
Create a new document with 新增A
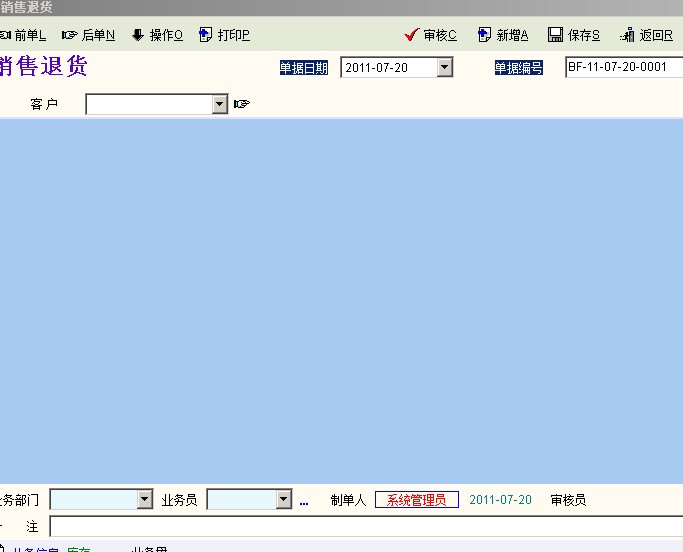(503, 35)
